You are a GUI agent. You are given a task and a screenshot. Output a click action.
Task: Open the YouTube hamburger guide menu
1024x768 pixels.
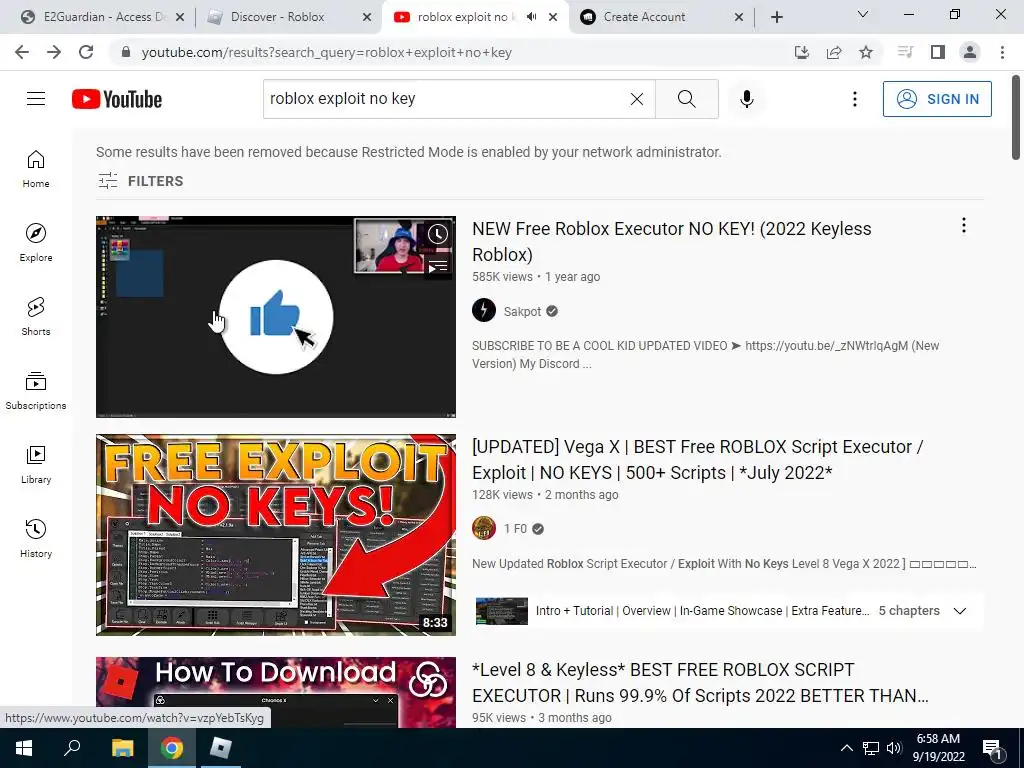tap(36, 99)
